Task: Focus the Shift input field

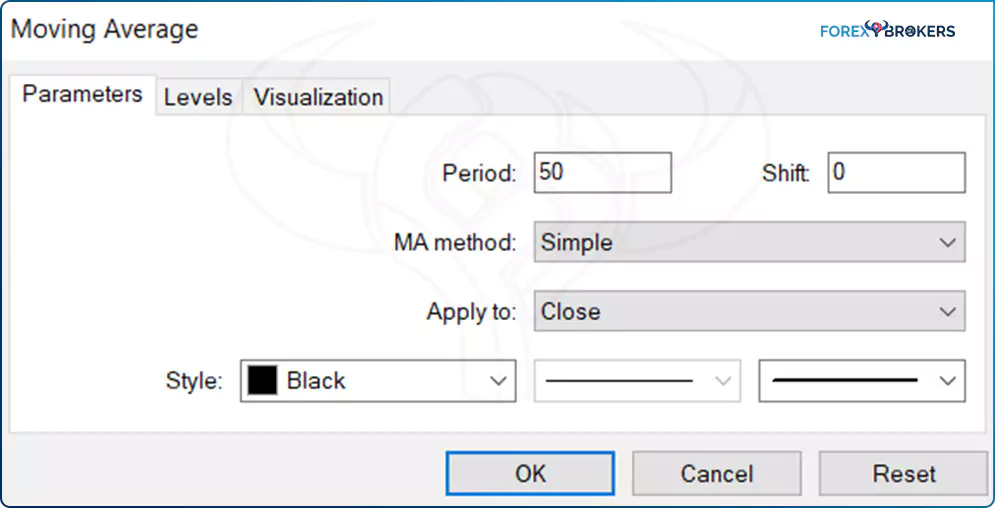Action: [x=896, y=172]
